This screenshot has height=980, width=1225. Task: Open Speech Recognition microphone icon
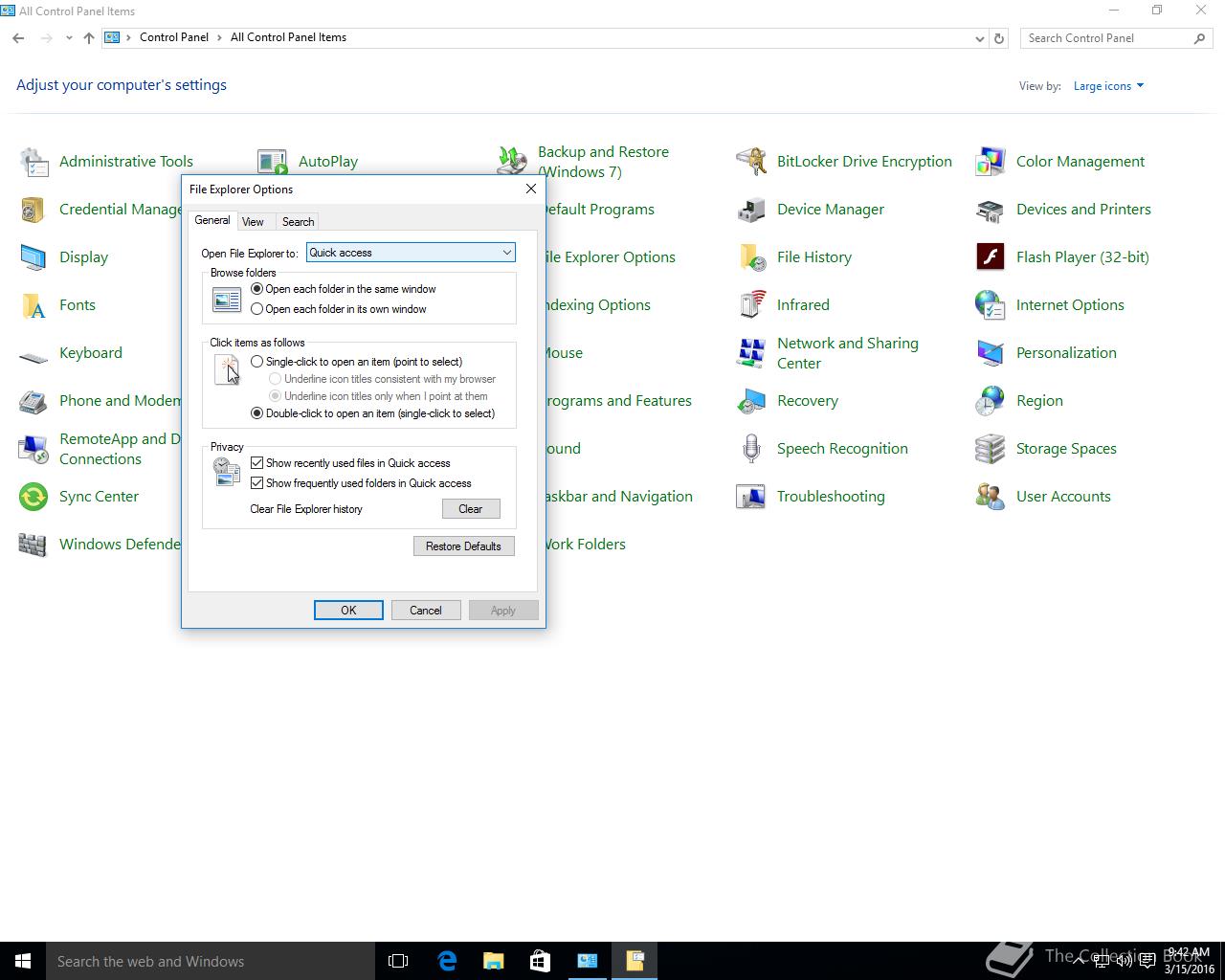[x=751, y=449]
